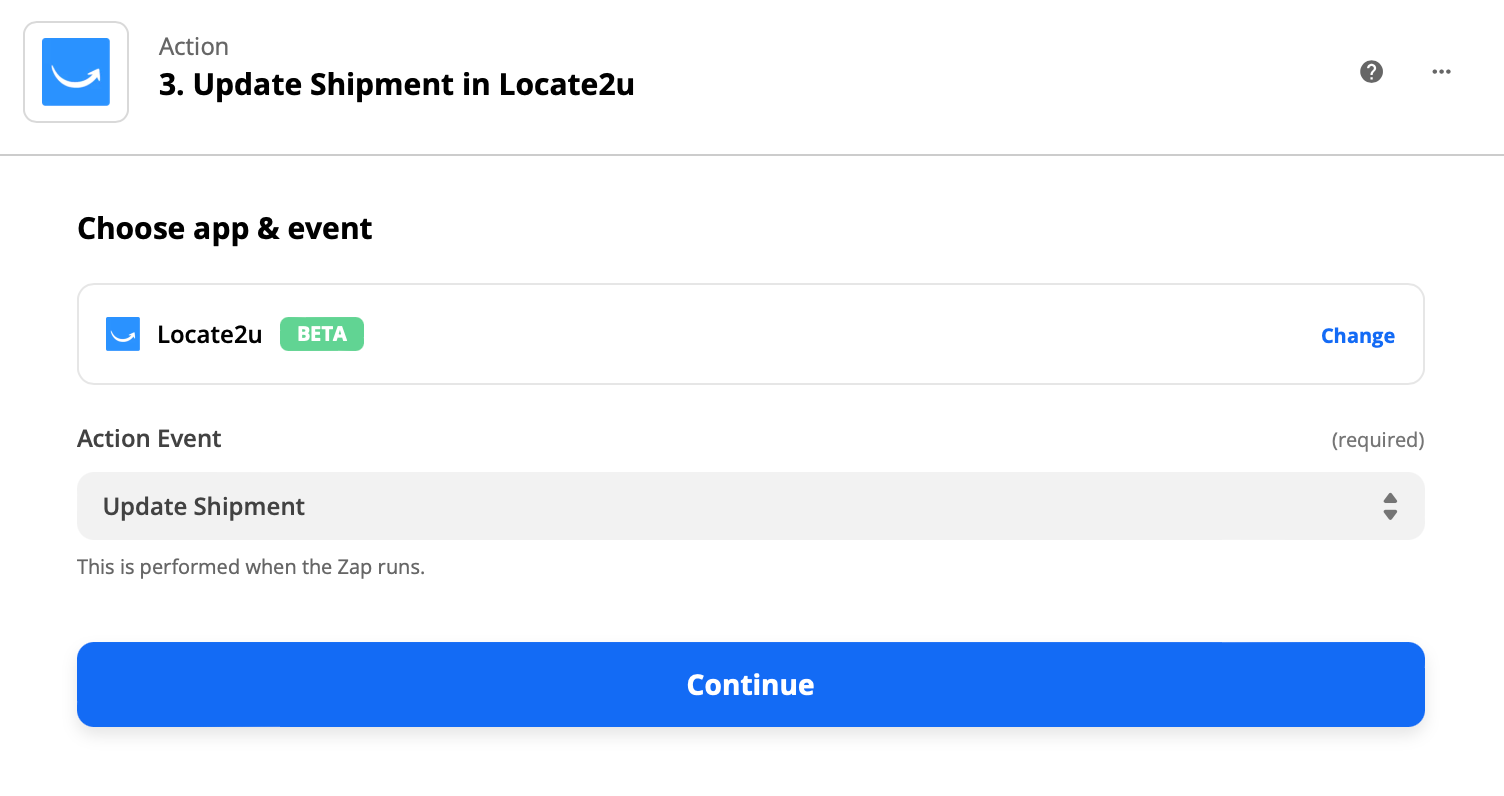Click the step title "3. Update Shipment in Locate2u"

pos(397,85)
